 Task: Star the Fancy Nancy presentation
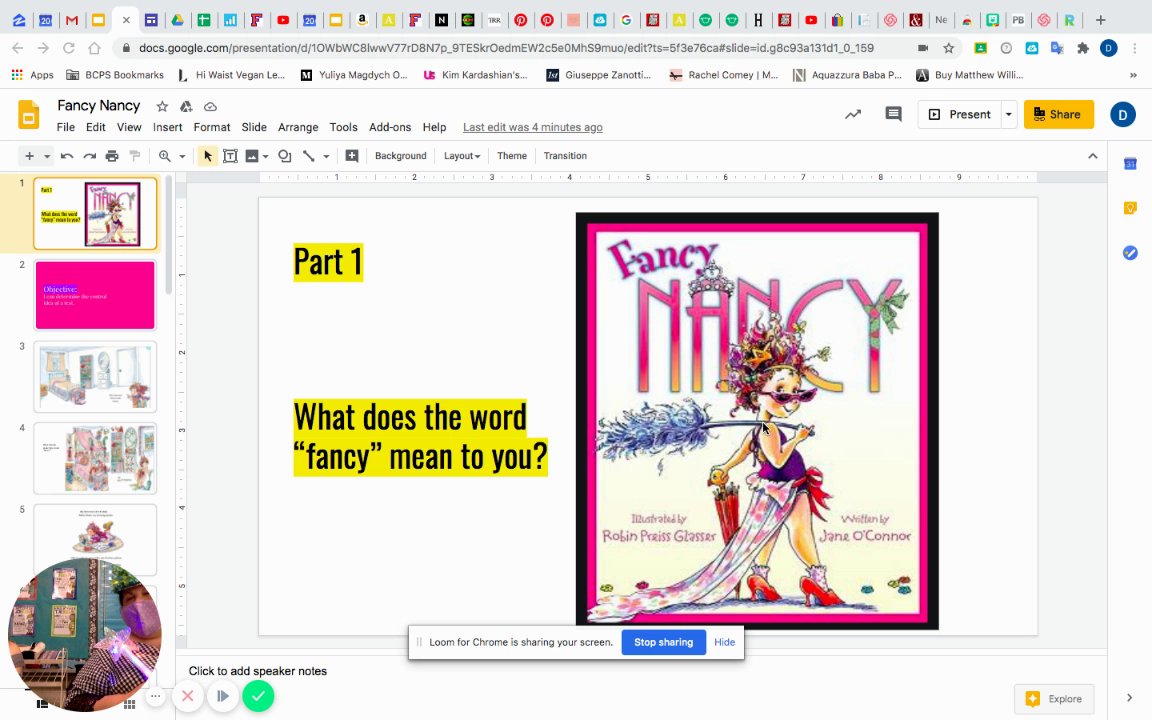(162, 107)
